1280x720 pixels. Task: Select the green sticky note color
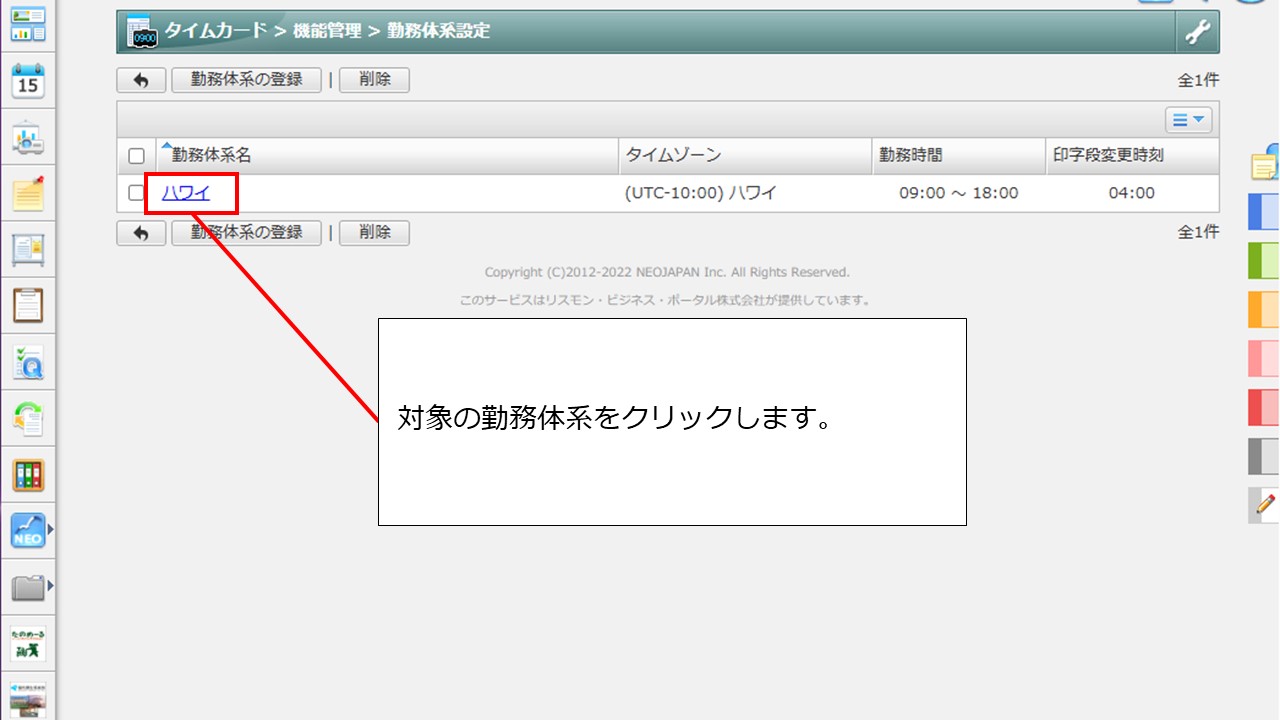[1264, 261]
